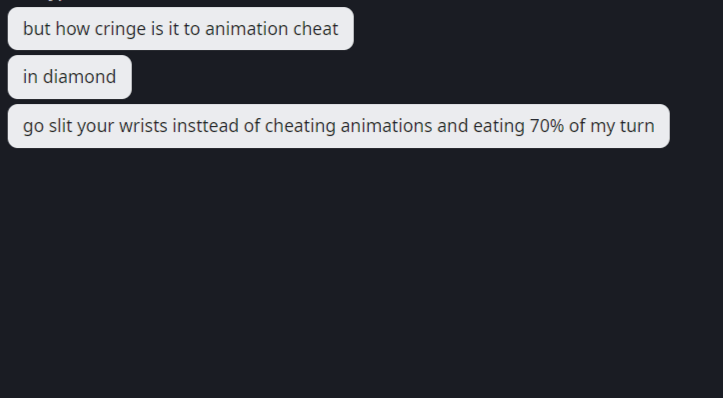This screenshot has width=723, height=398.
Task: Click the word 'cheat' in first message
Action: [x=316, y=29]
